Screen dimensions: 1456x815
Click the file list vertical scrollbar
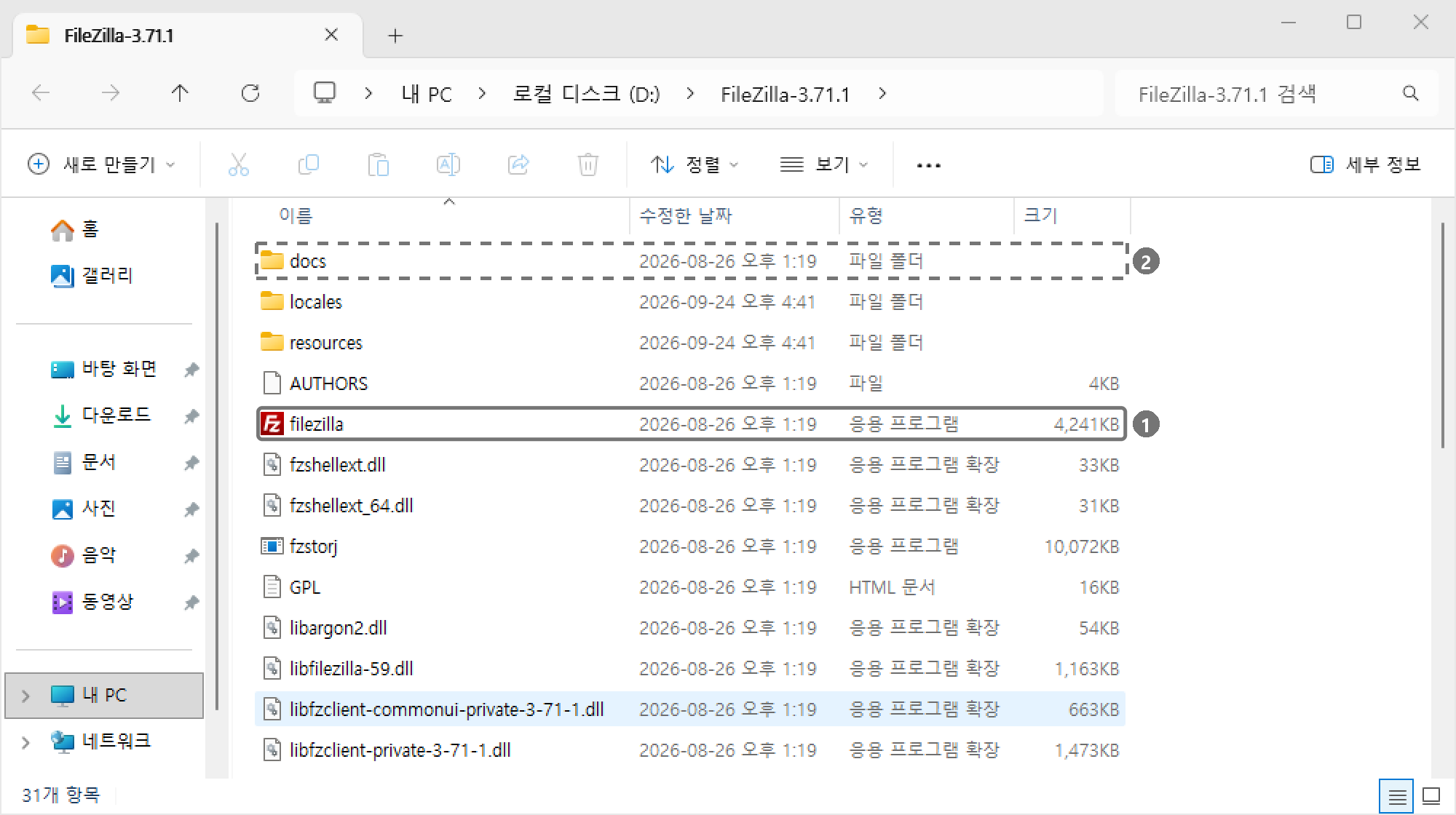click(x=1443, y=335)
